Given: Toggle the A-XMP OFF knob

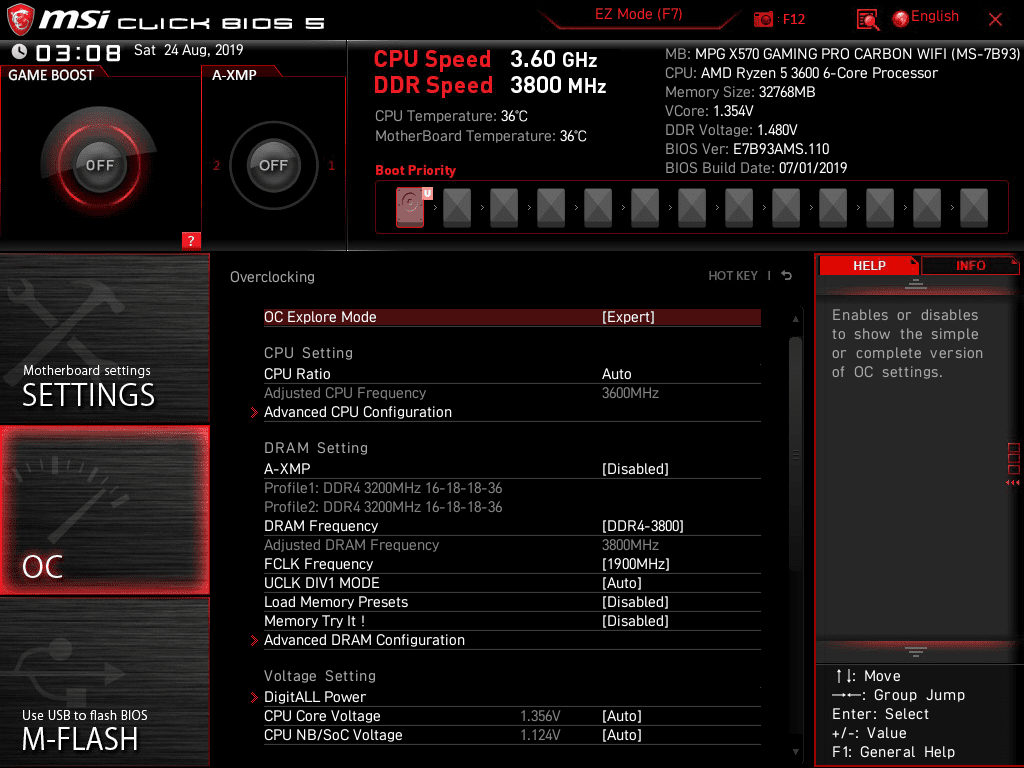Looking at the screenshot, I should [273, 165].
